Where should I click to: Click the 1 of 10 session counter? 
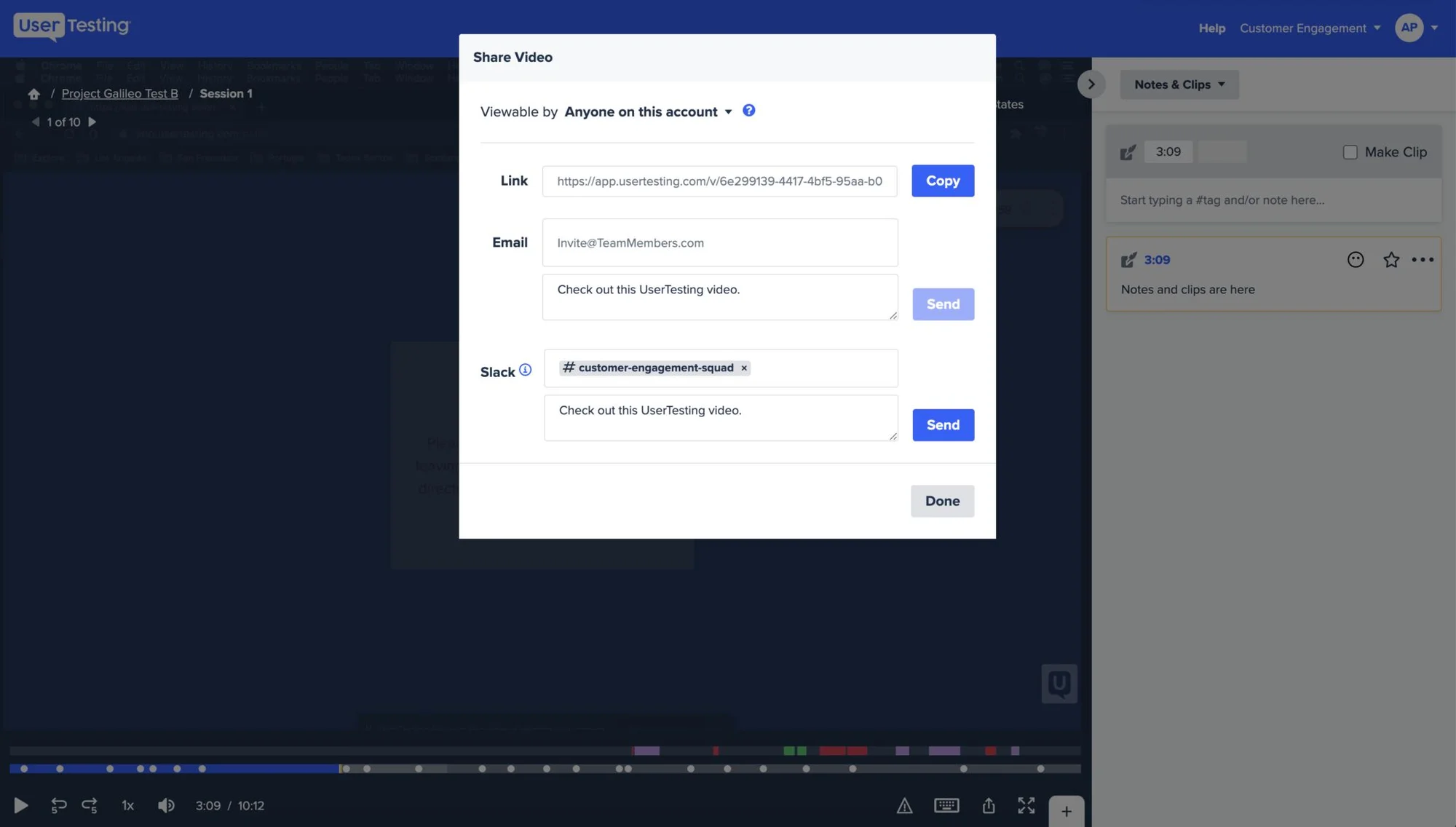coord(63,122)
